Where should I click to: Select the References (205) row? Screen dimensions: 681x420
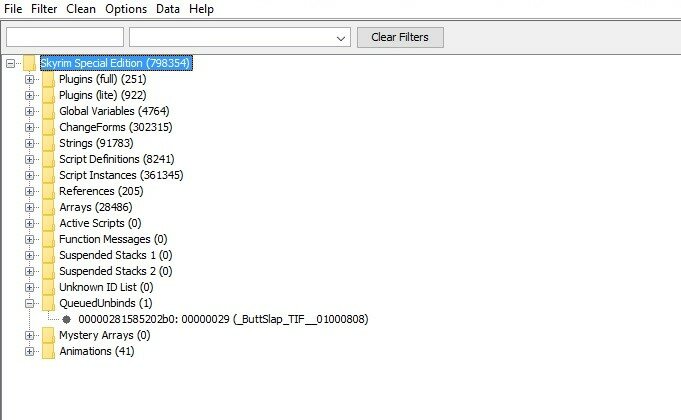click(101, 192)
